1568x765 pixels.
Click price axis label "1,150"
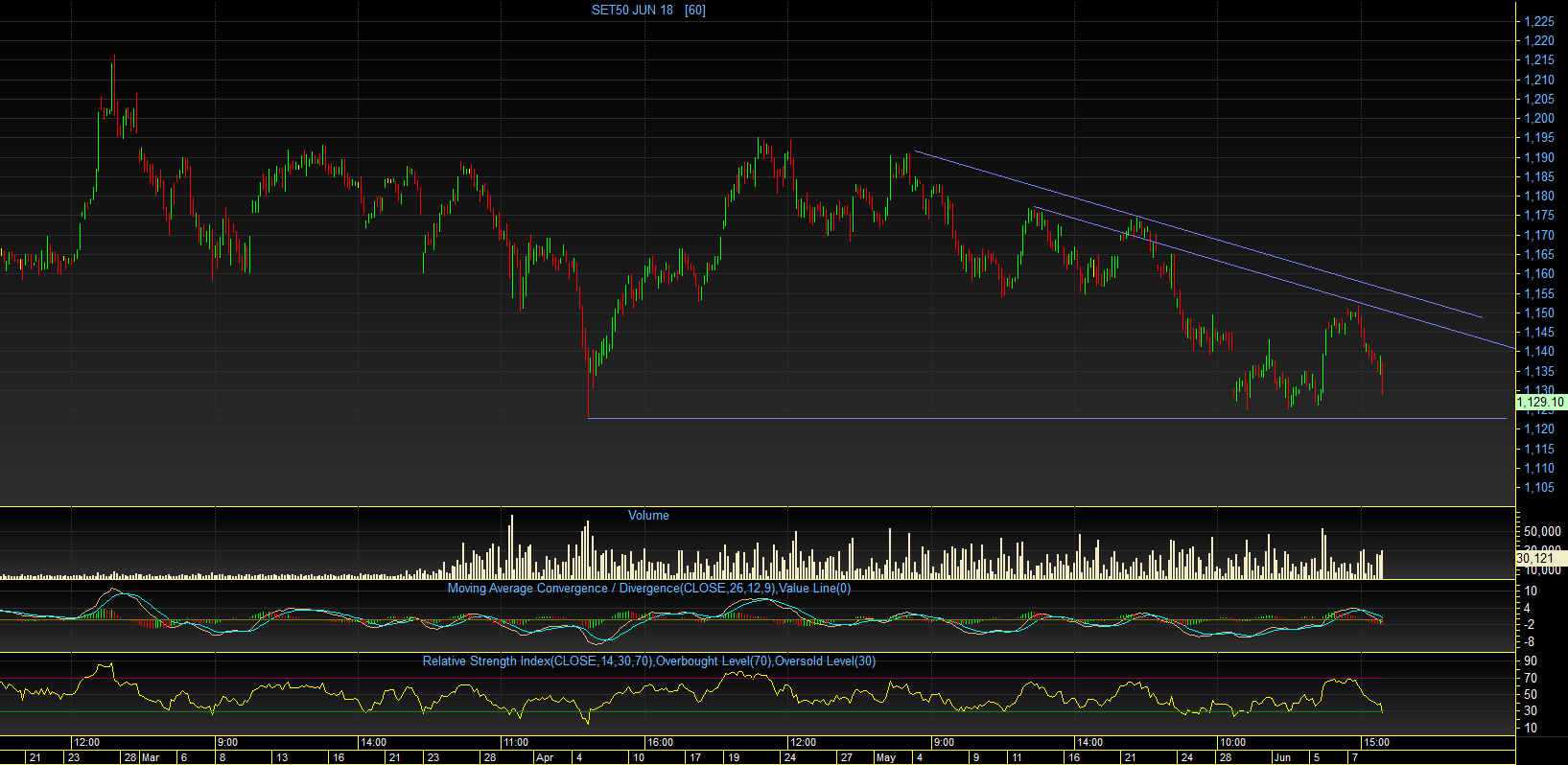[1539, 313]
